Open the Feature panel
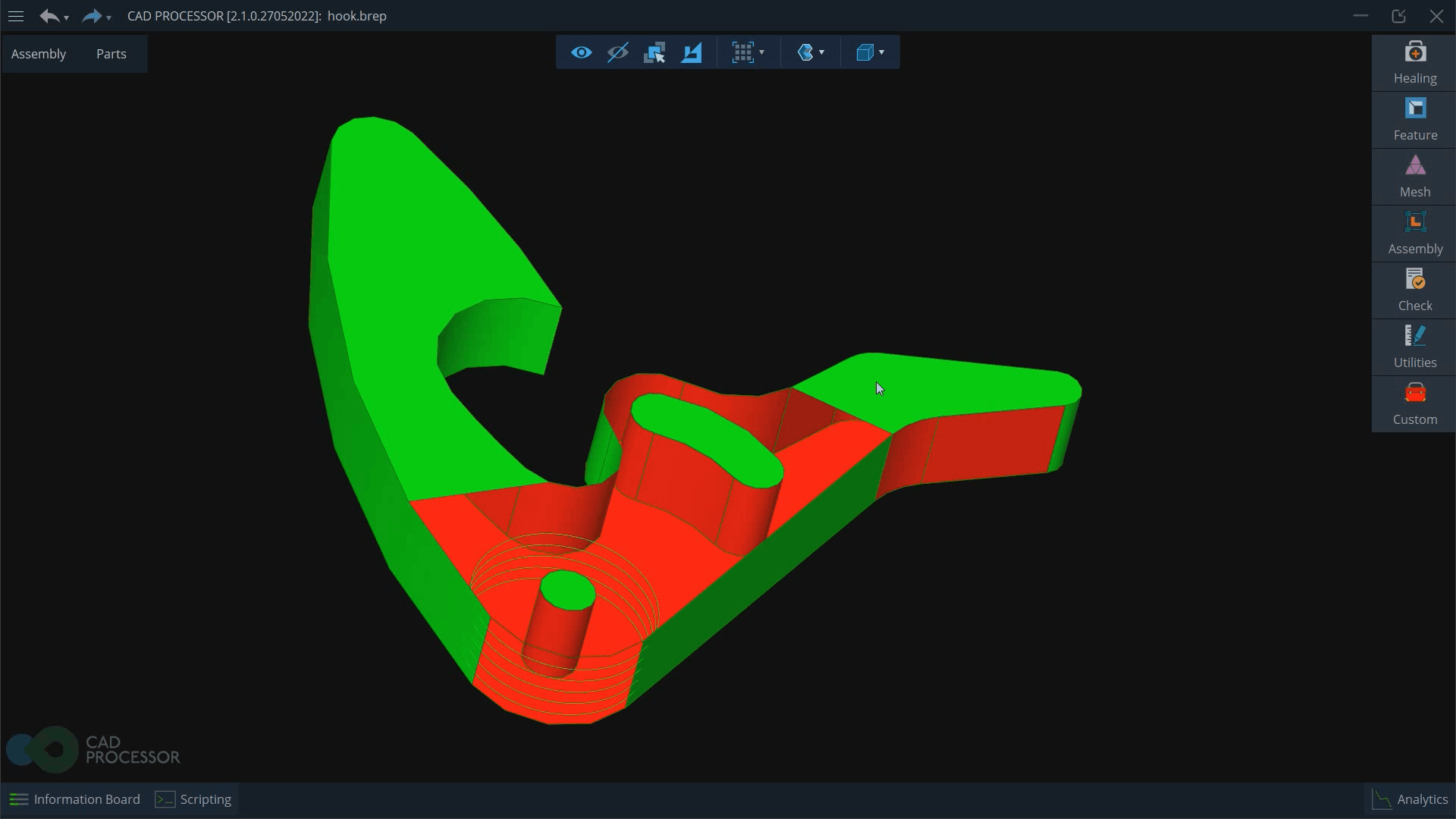Viewport: 1456px width, 819px height. pyautogui.click(x=1414, y=121)
